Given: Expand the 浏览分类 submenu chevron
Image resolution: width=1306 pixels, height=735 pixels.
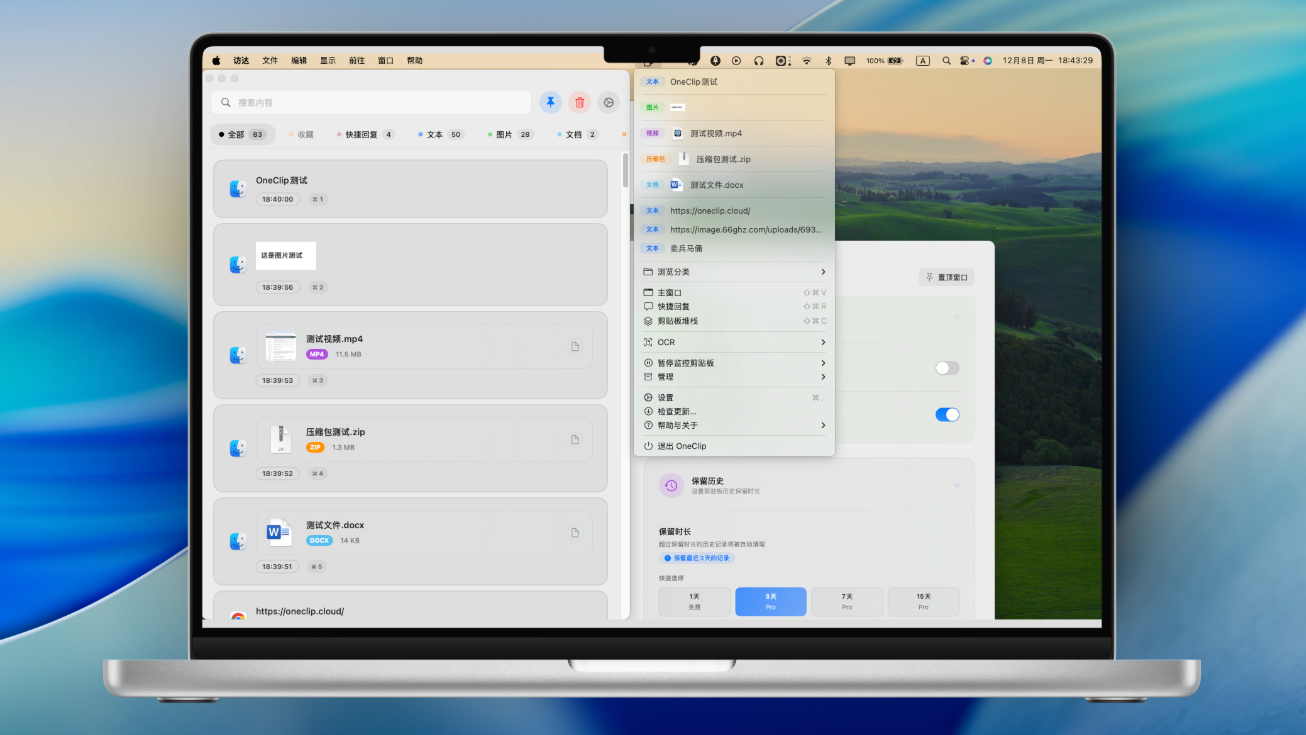Looking at the screenshot, I should coord(823,271).
